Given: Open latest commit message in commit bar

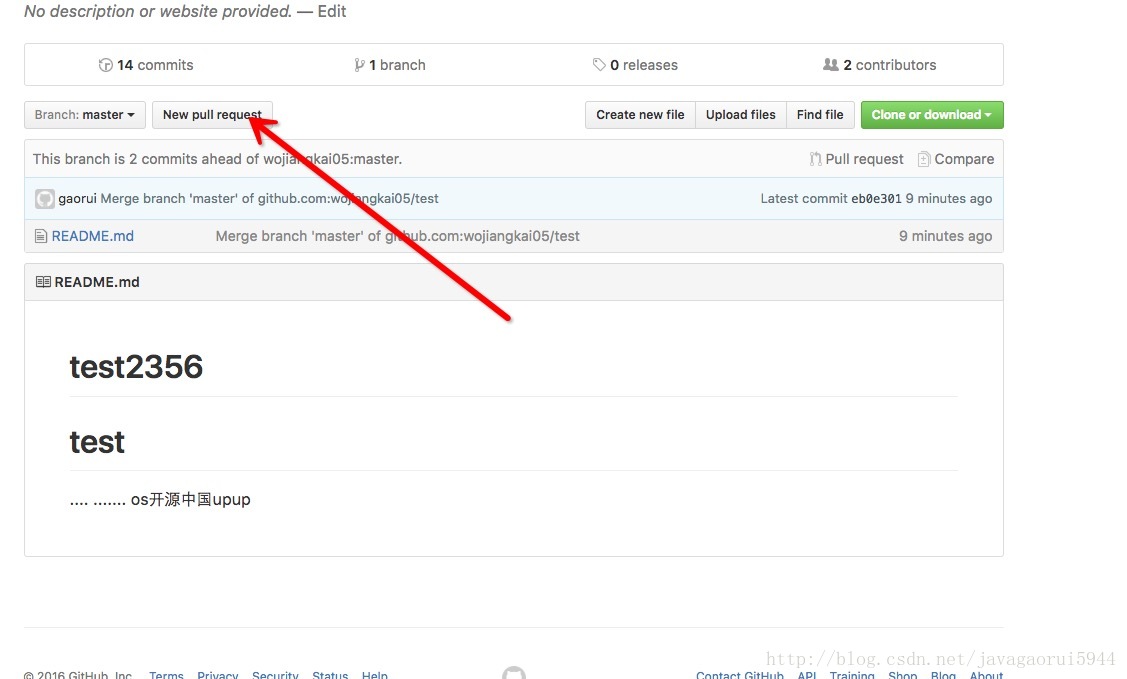Looking at the screenshot, I should [270, 198].
